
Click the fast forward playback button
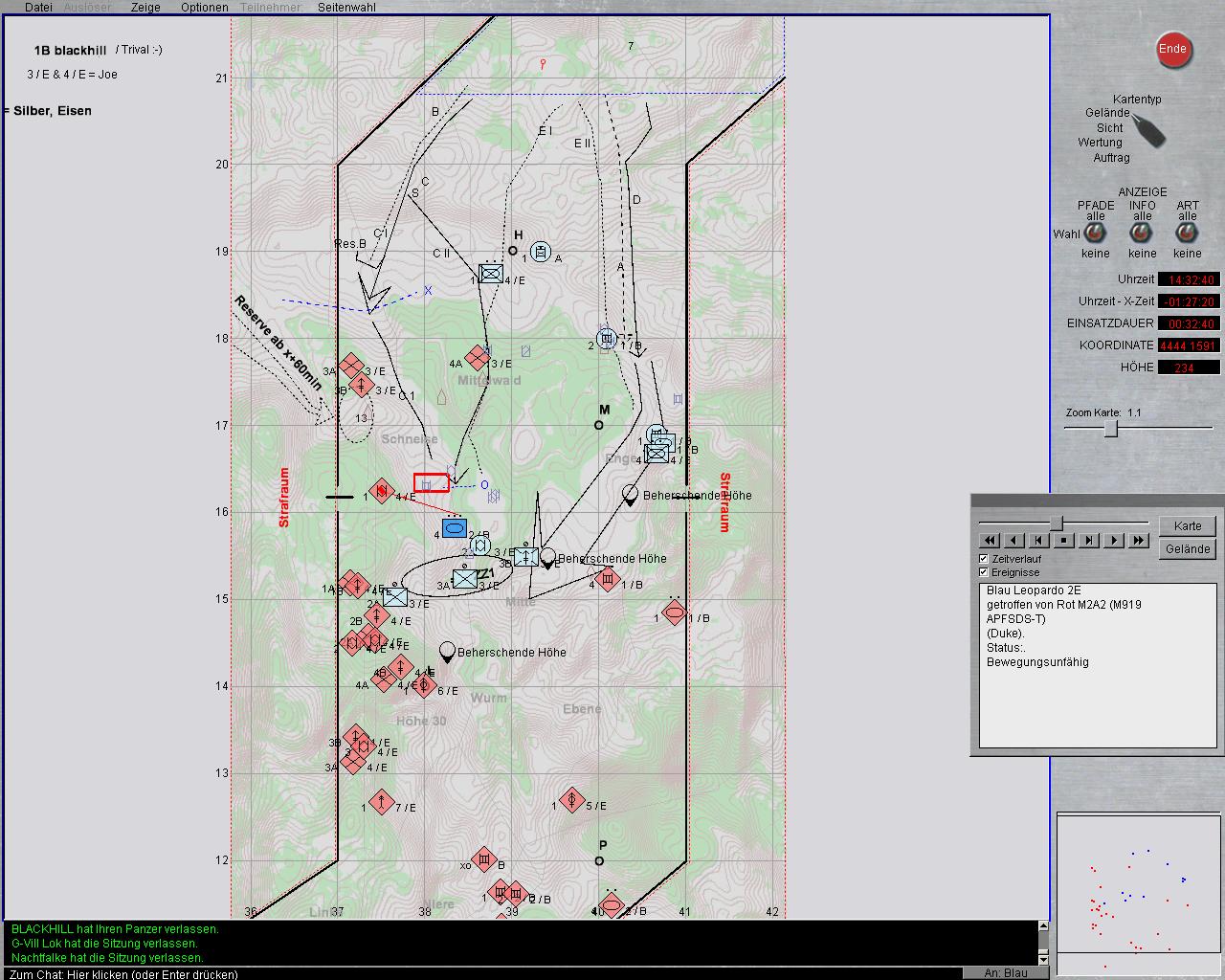point(1138,541)
